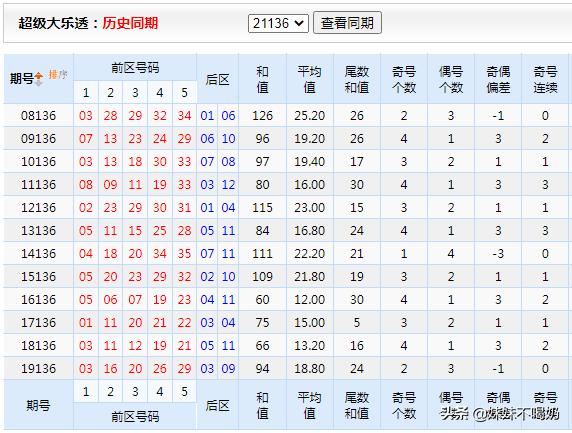Click the 和值 top column header
Screen dimensions: 572x433
pyautogui.click(x=262, y=80)
